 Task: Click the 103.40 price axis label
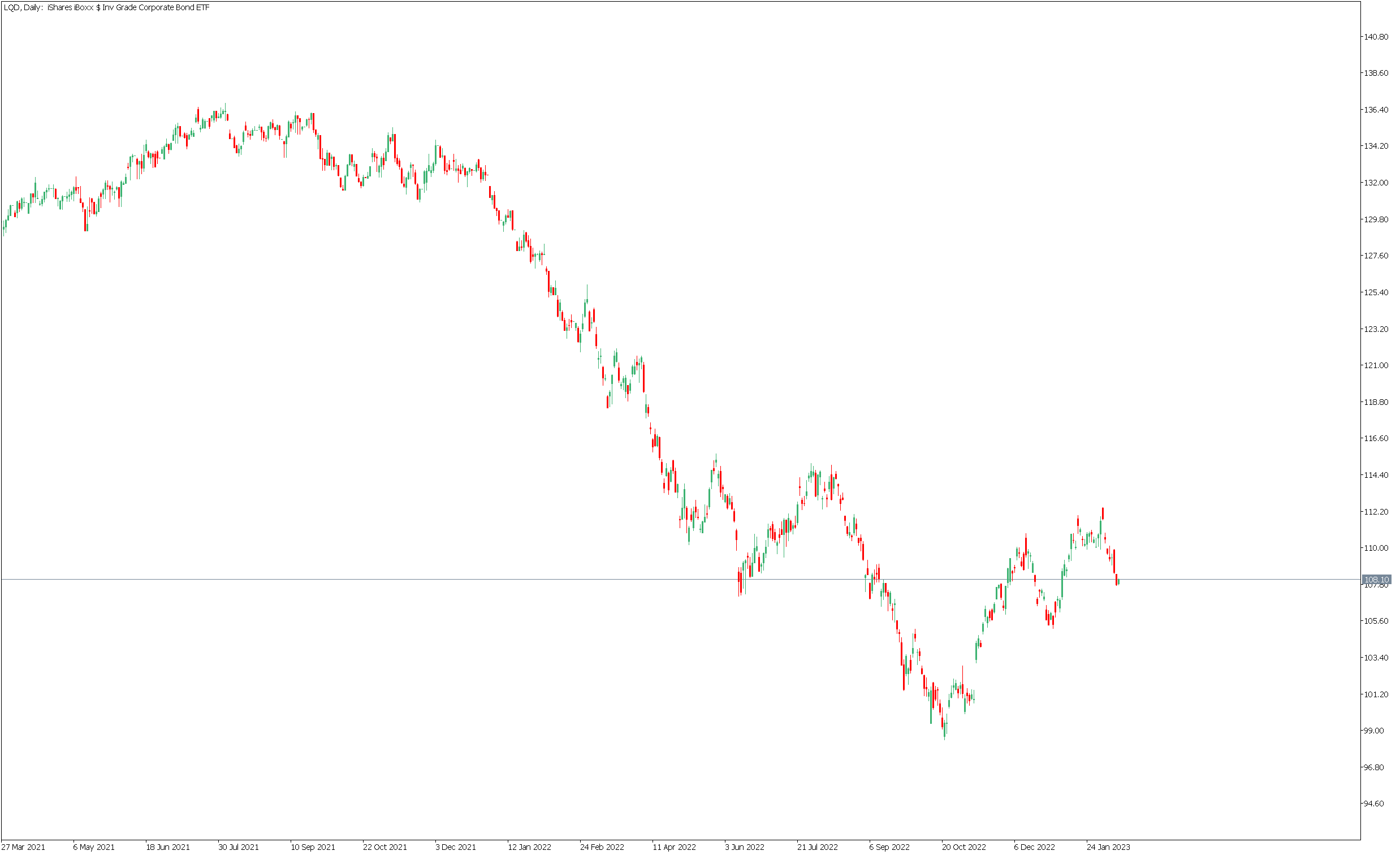[1376, 658]
